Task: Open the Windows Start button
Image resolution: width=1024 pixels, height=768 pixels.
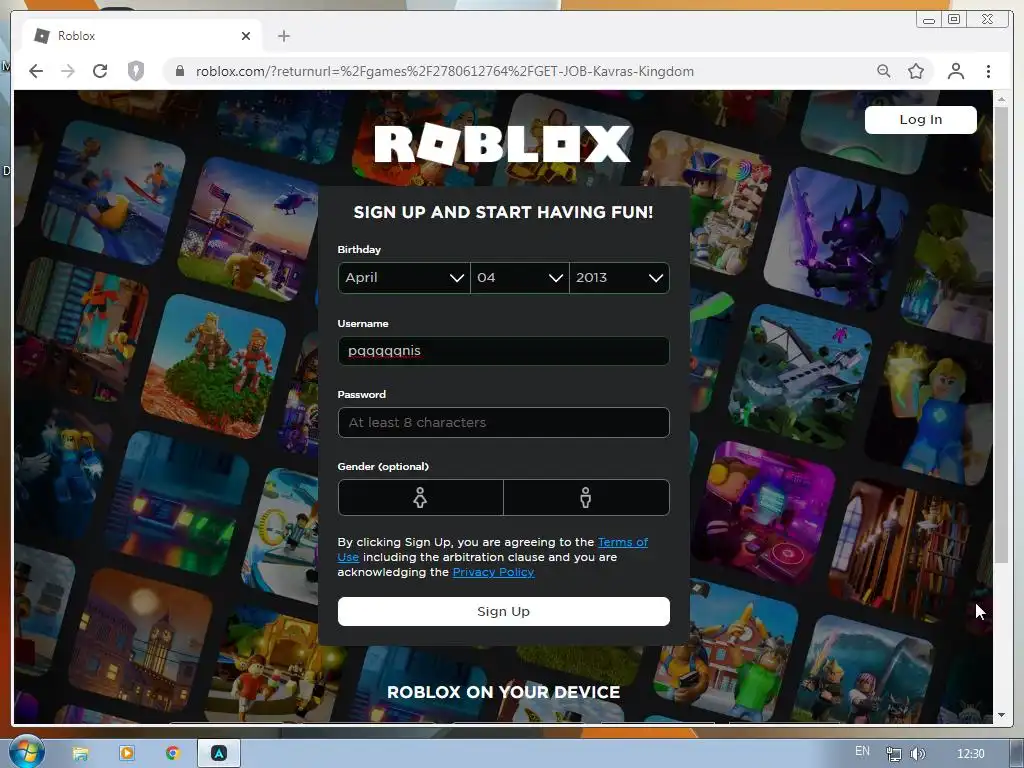Action: tap(27, 752)
